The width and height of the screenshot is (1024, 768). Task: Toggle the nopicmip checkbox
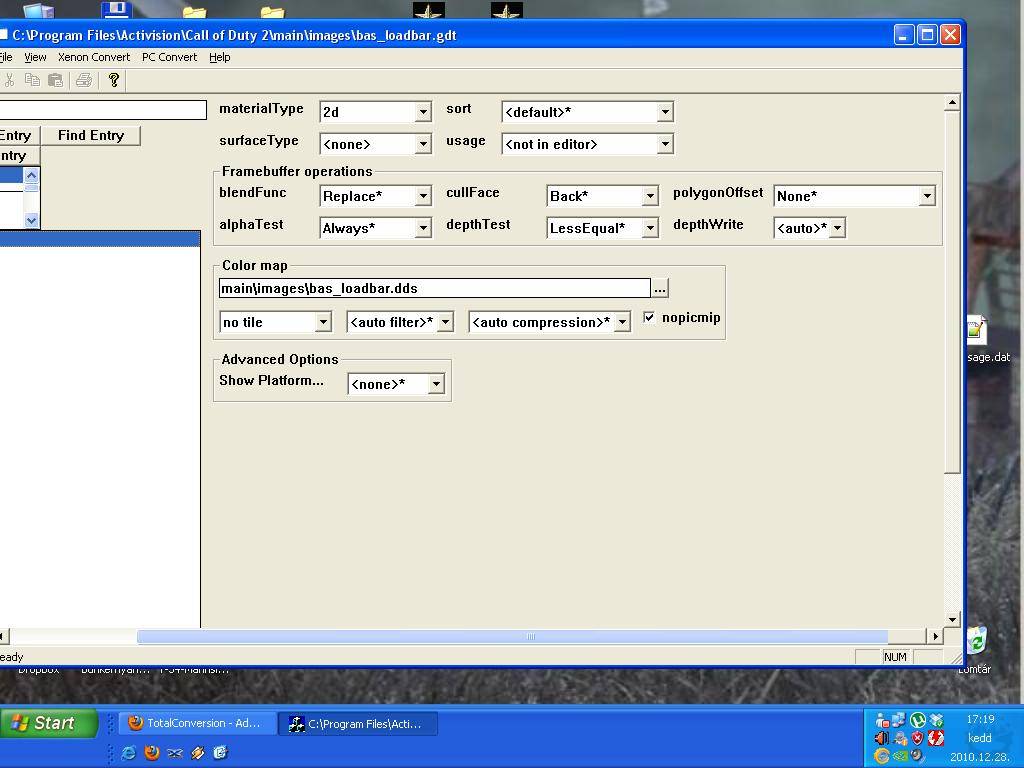pos(649,318)
